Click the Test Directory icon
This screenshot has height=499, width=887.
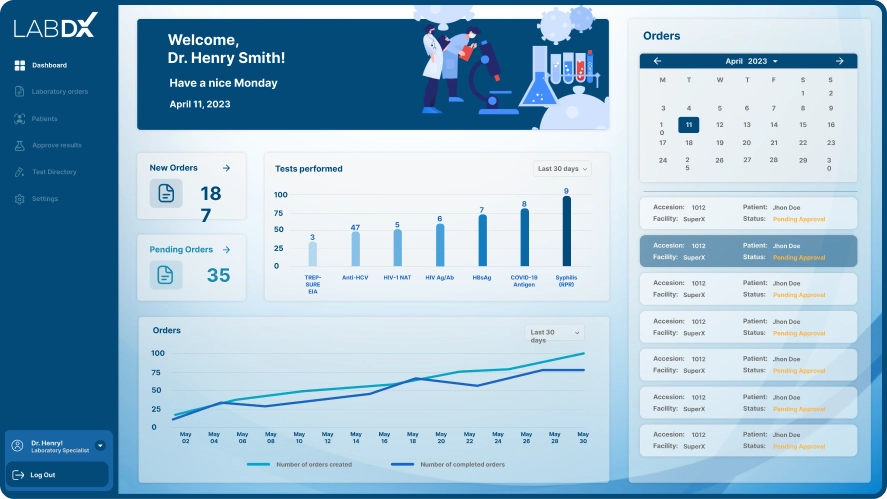(x=20, y=172)
